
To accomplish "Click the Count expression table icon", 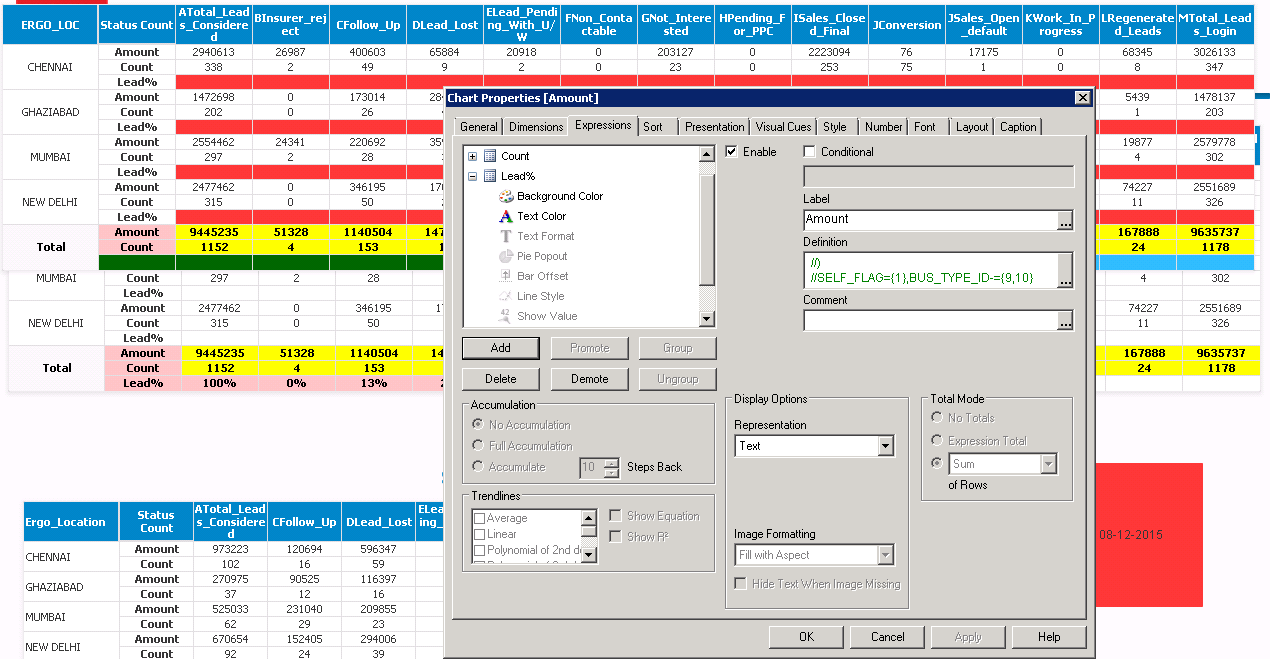I will (490, 156).
